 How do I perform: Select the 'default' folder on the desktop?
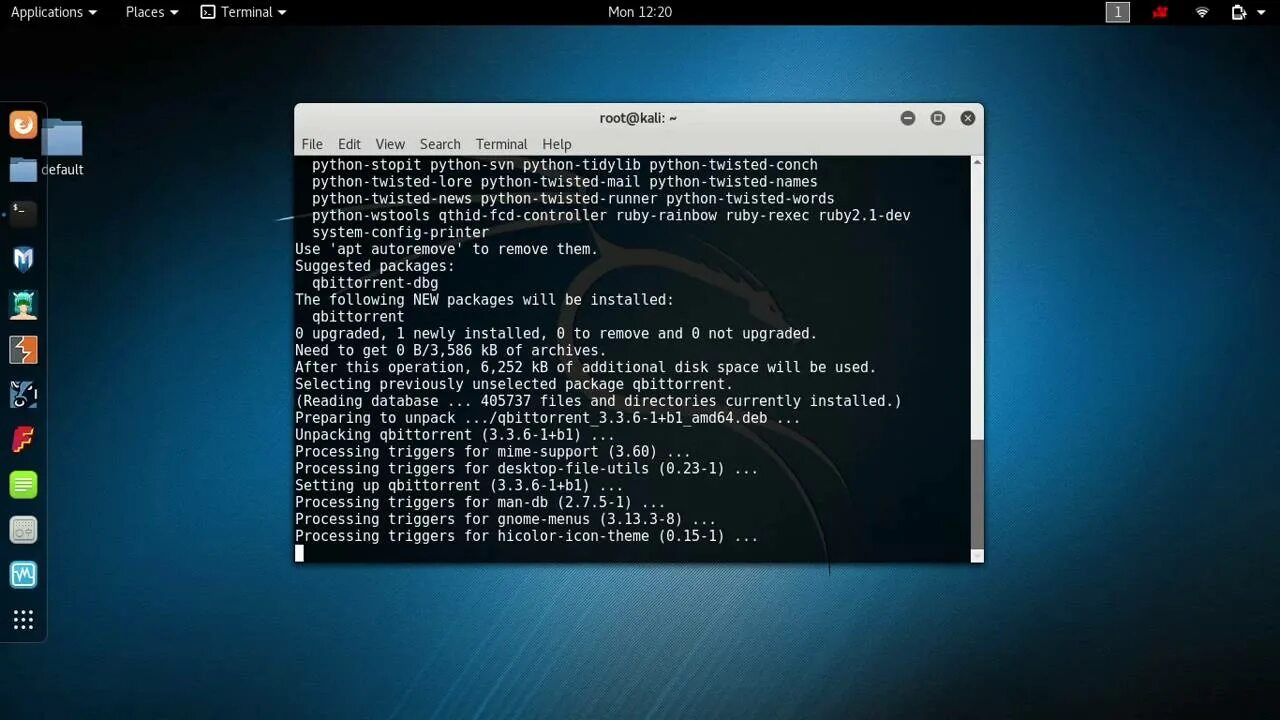coord(62,148)
